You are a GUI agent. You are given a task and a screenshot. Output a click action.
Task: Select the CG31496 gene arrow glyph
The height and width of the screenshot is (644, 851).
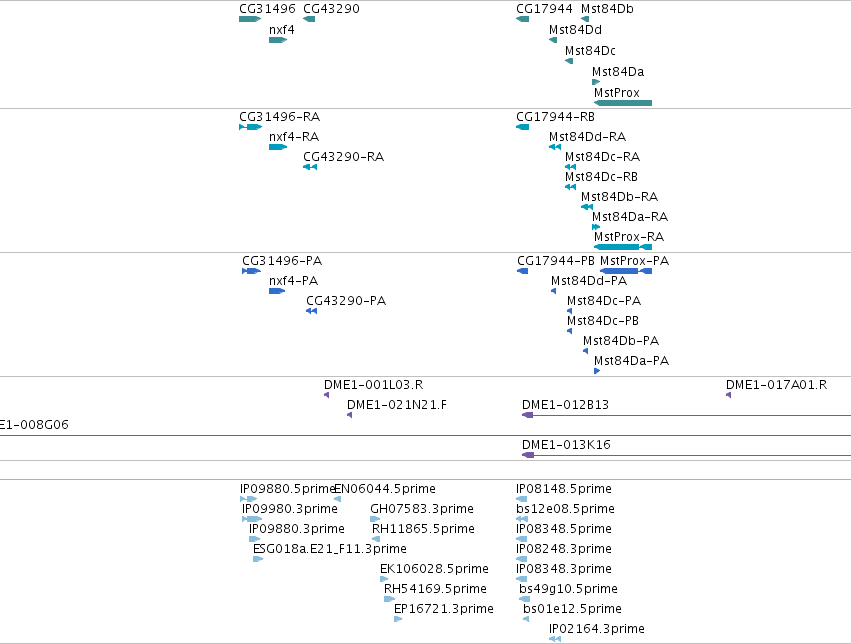pyautogui.click(x=250, y=19)
